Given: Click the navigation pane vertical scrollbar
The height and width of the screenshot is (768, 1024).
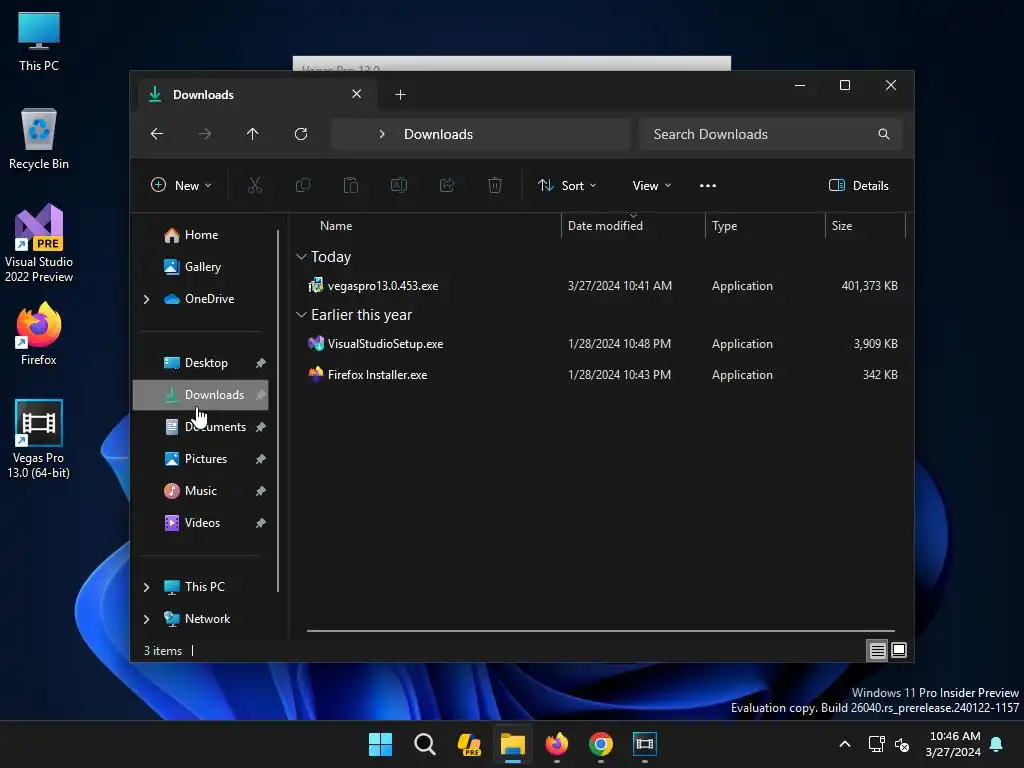Looking at the screenshot, I should pyautogui.click(x=278, y=411).
